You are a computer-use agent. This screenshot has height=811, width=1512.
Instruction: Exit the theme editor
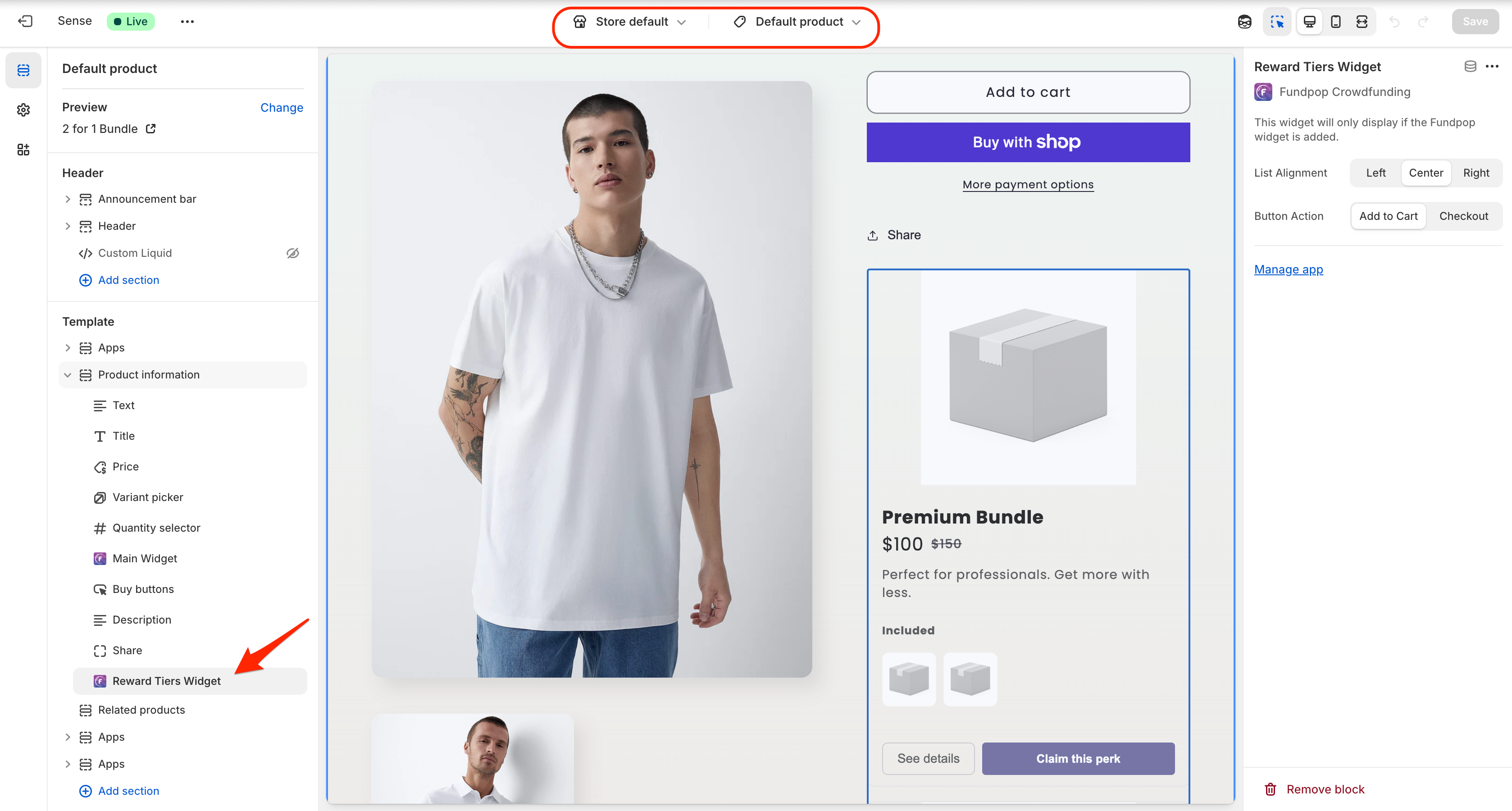click(25, 21)
